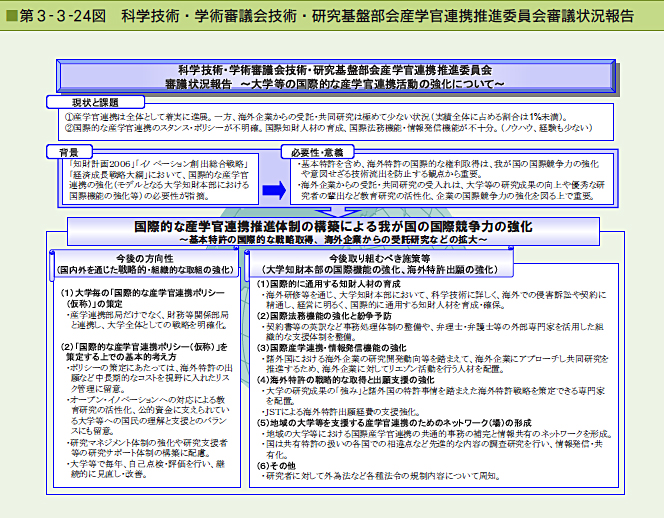664x518 pixels.
Task: Click the '(6)その他' heading
Action: coord(277,465)
